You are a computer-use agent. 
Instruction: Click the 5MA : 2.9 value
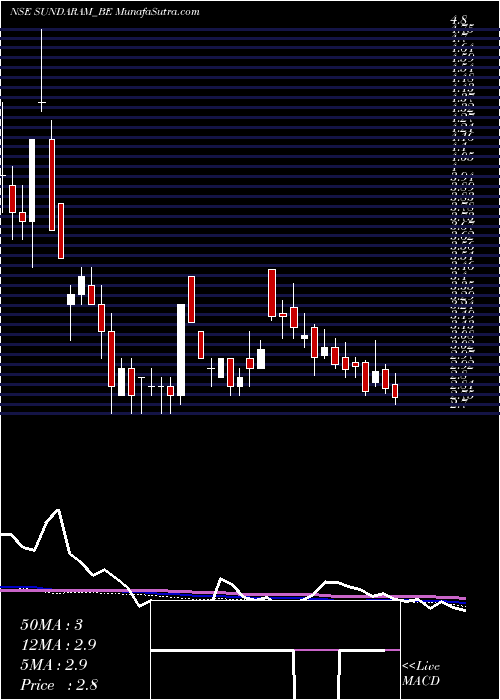(54, 665)
